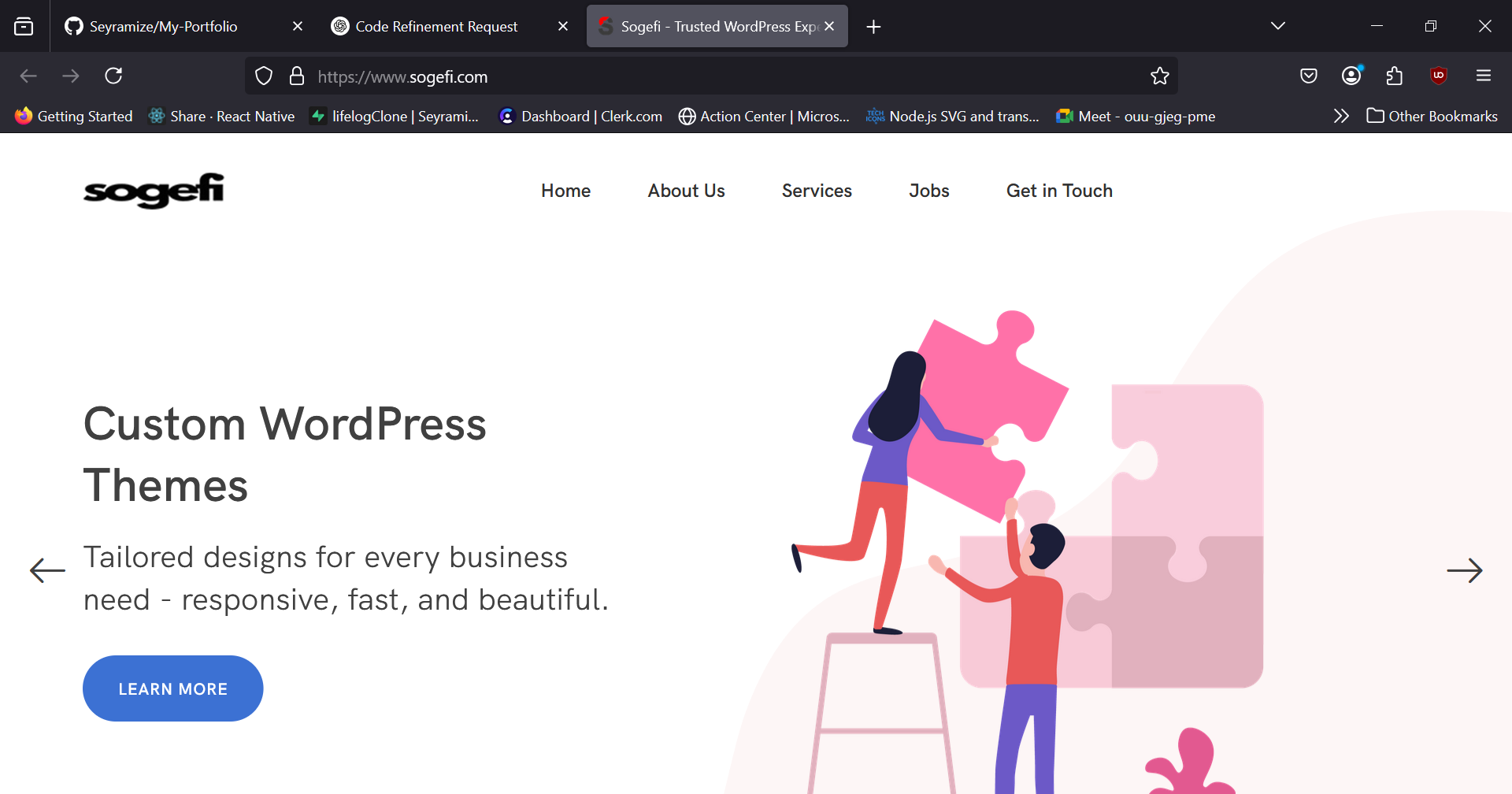This screenshot has width=1512, height=794.
Task: Expand hidden bookmarks with the chevron
Action: point(1341,116)
